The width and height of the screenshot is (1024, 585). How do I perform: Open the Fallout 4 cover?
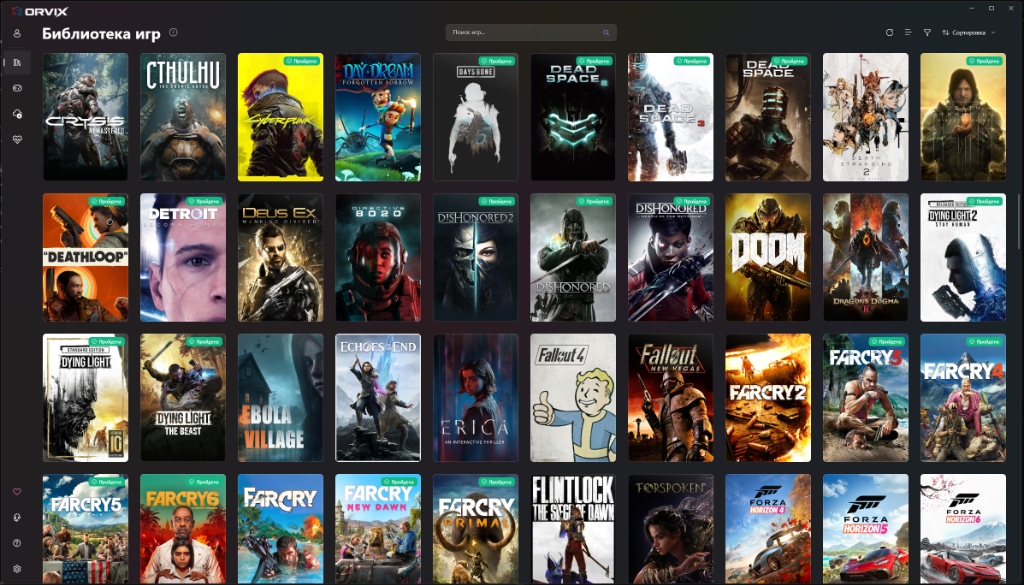tap(573, 398)
